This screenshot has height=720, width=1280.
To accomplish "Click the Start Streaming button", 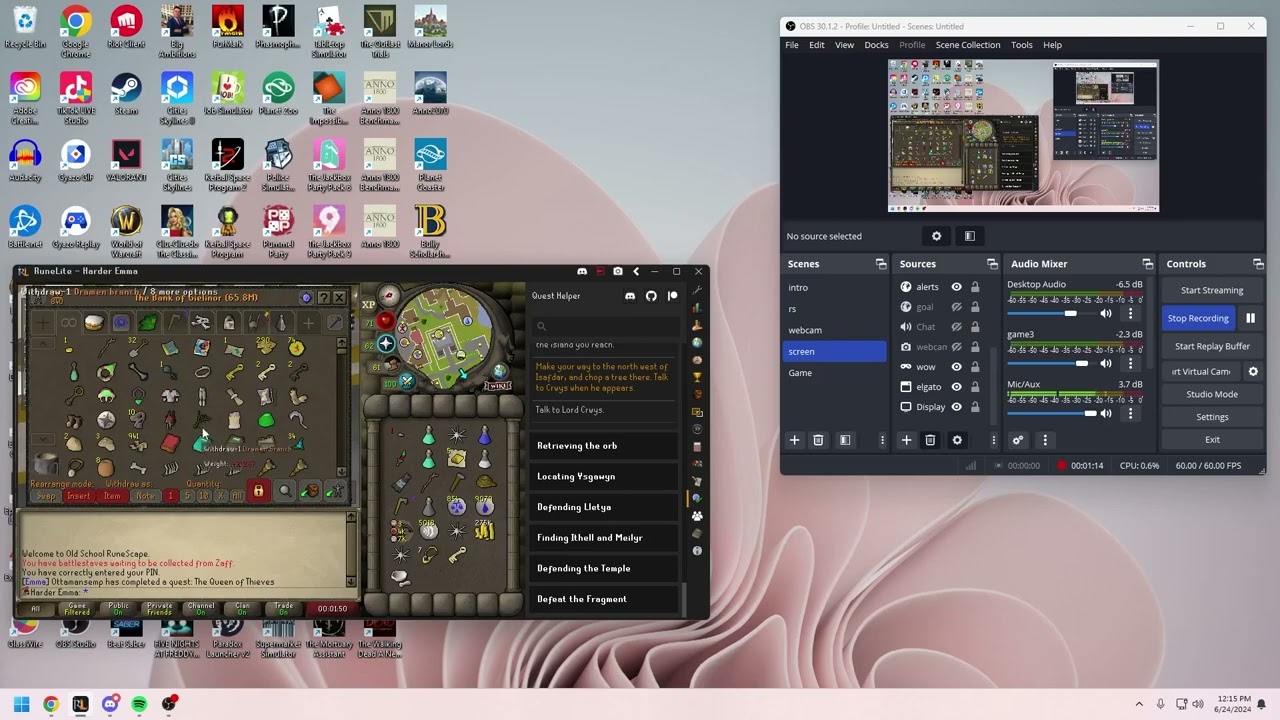I will tap(1212, 290).
